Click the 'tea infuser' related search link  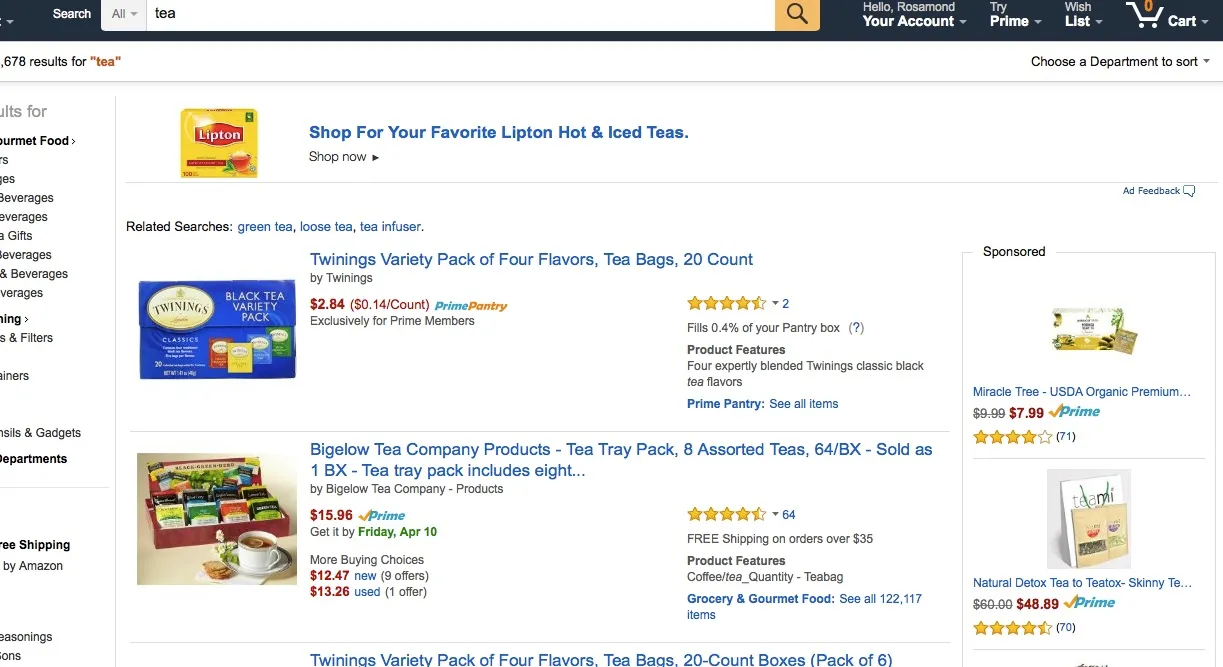coord(390,227)
